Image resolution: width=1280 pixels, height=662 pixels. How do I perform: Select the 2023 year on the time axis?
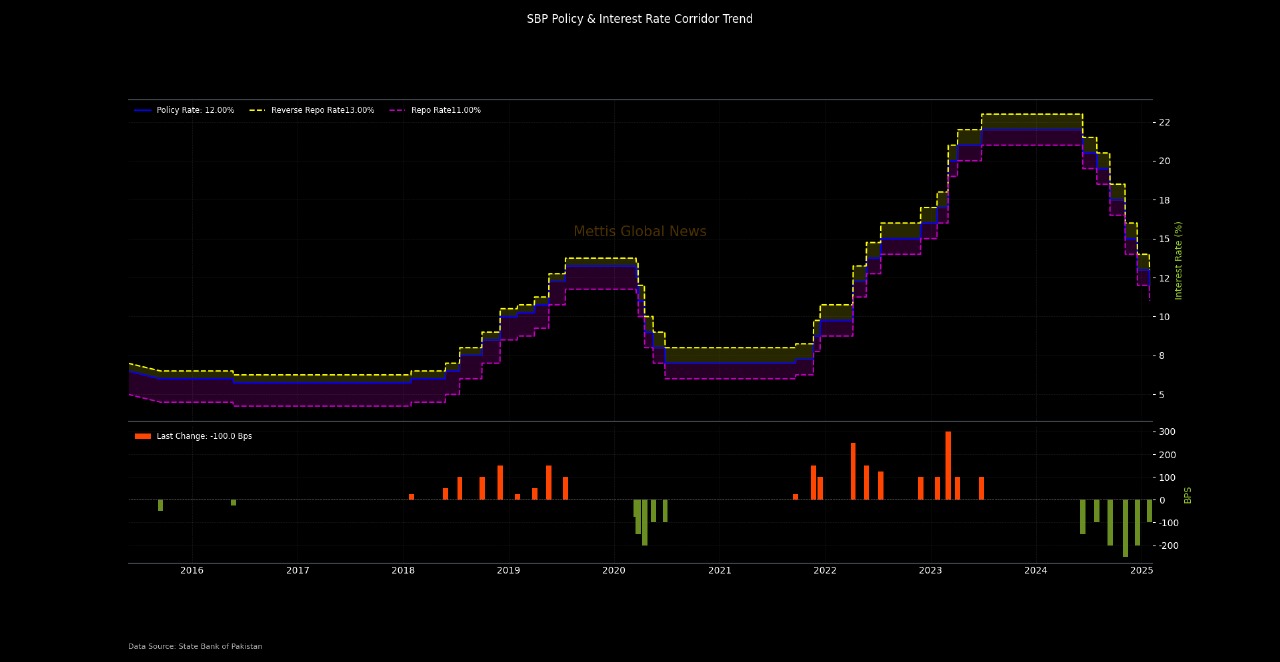click(930, 571)
